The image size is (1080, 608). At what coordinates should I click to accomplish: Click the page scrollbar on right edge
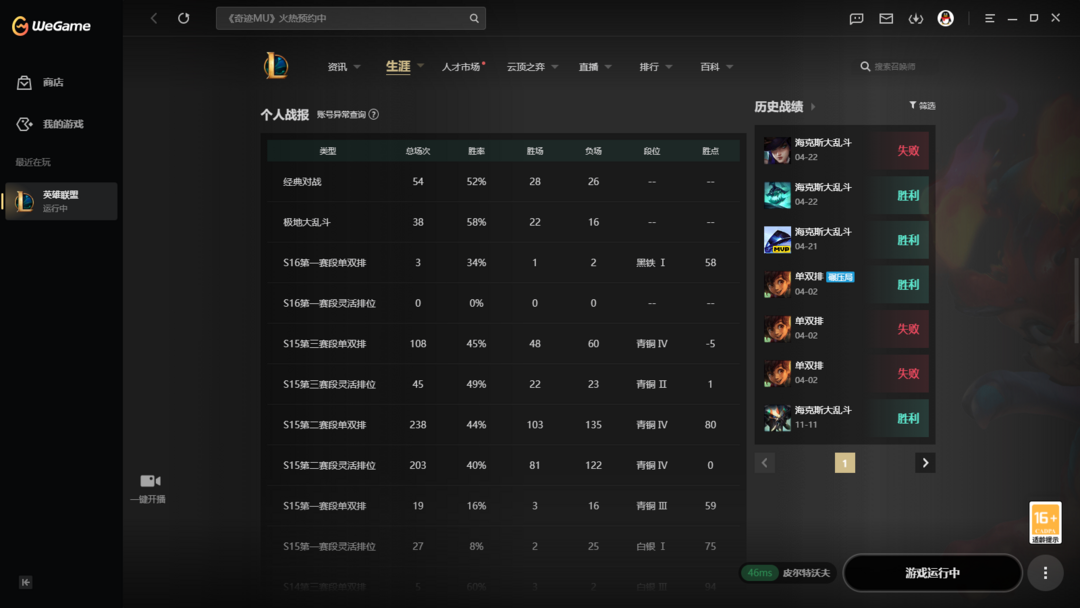pos(1076,300)
